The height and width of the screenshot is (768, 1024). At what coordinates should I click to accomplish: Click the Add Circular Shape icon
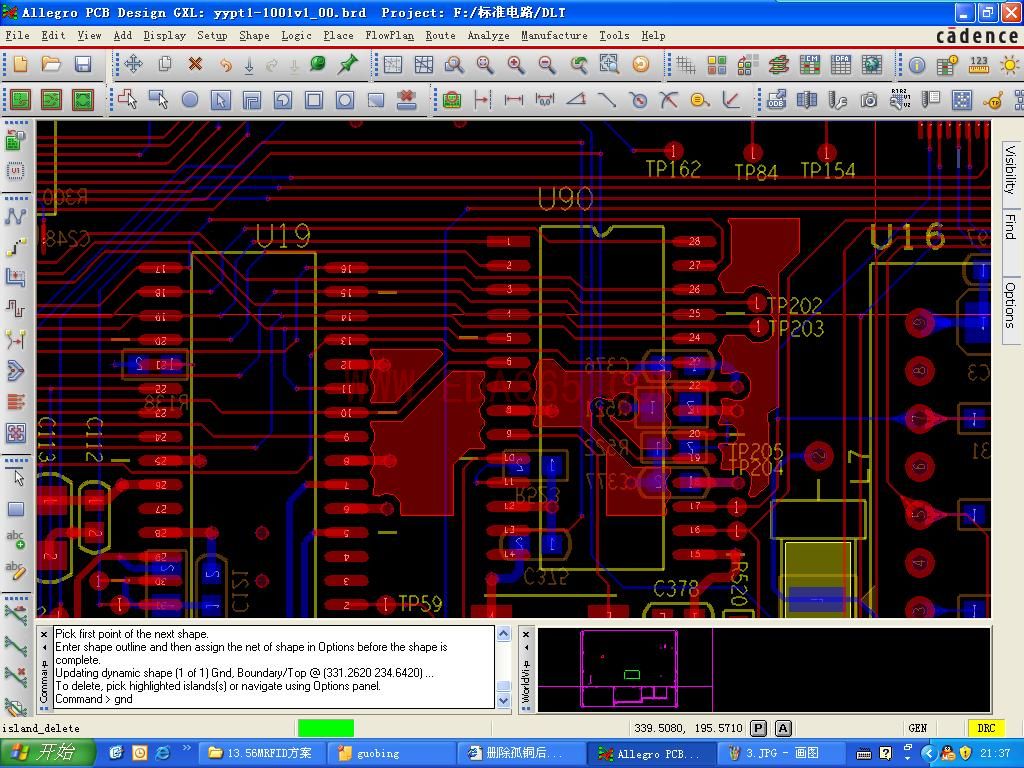point(189,100)
